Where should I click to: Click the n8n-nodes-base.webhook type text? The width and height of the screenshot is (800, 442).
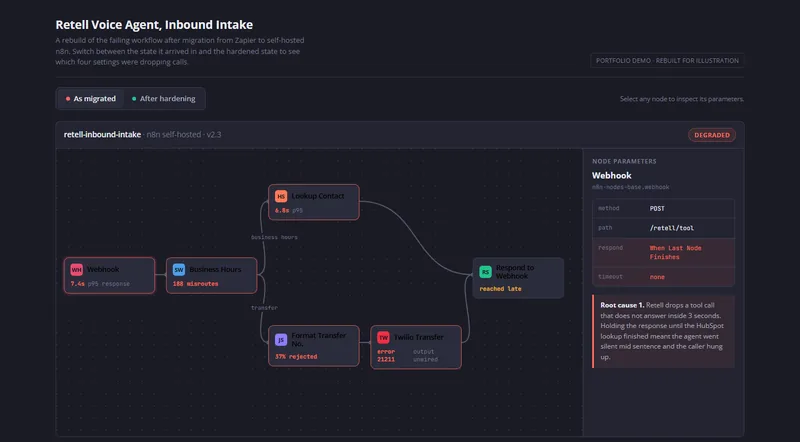[x=631, y=187]
